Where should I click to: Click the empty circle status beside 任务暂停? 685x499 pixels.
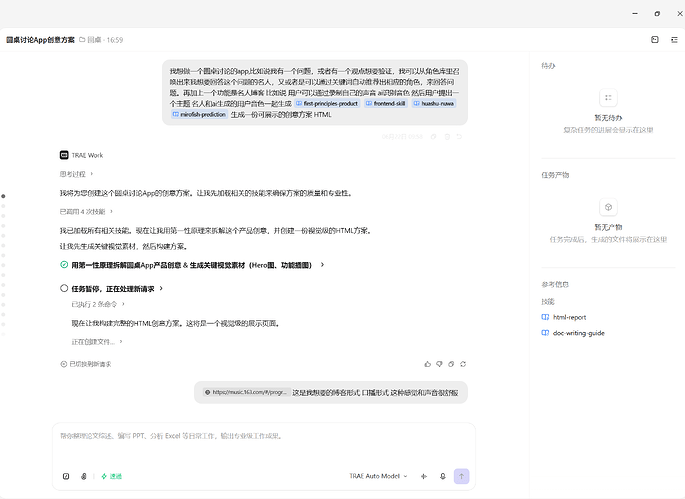pos(64,288)
